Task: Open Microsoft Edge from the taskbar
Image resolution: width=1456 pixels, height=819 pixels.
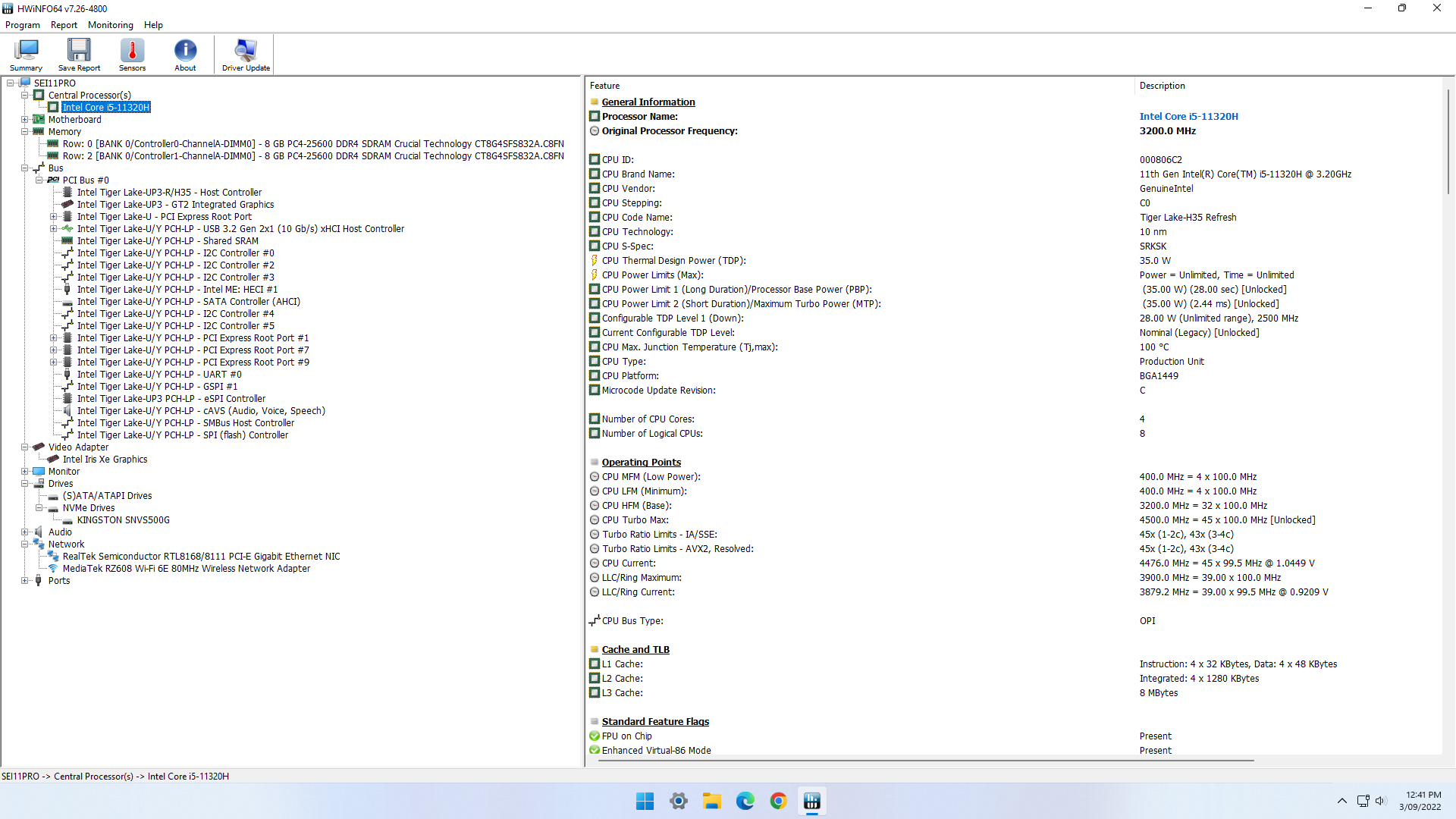Action: pyautogui.click(x=745, y=801)
